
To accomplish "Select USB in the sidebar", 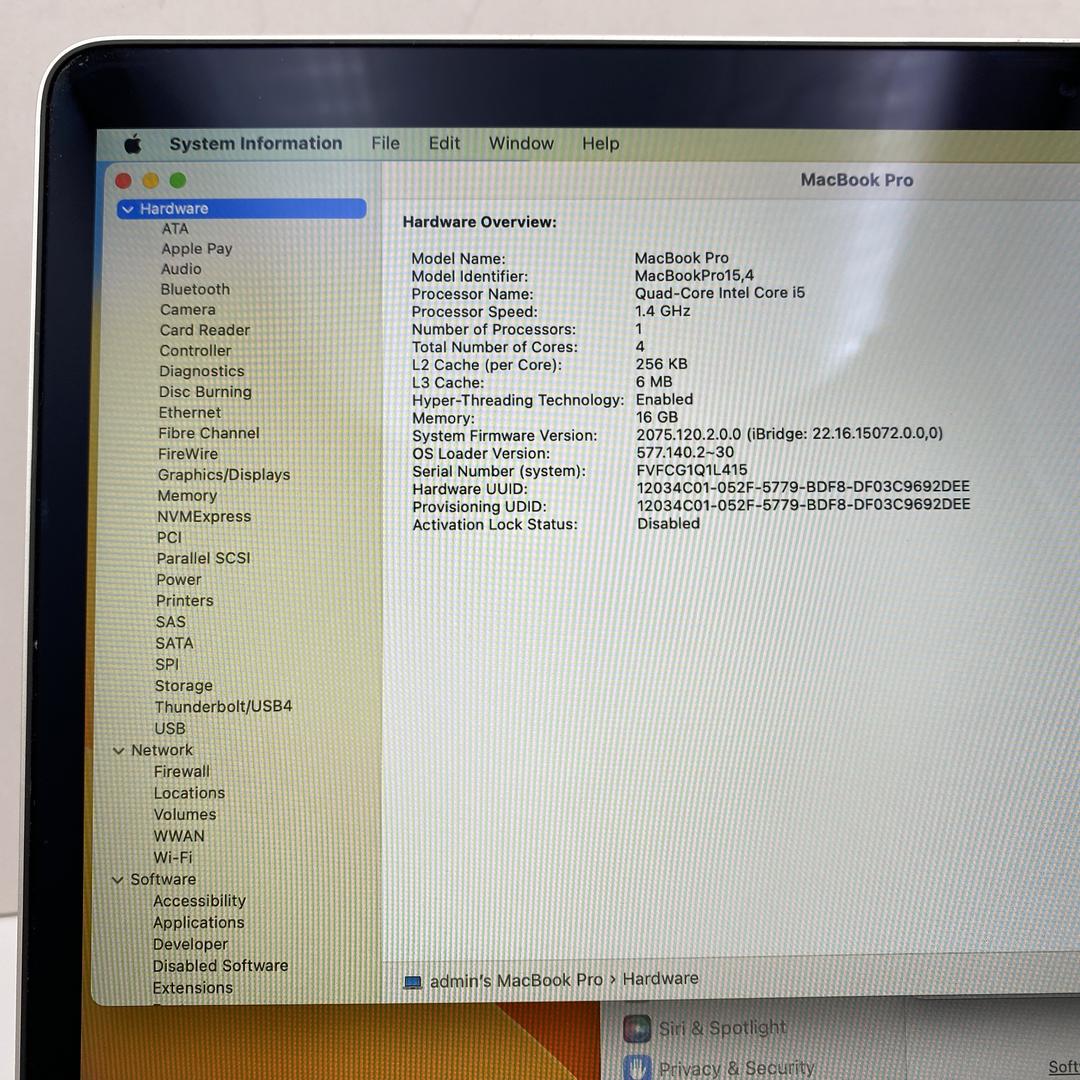I will tap(170, 729).
